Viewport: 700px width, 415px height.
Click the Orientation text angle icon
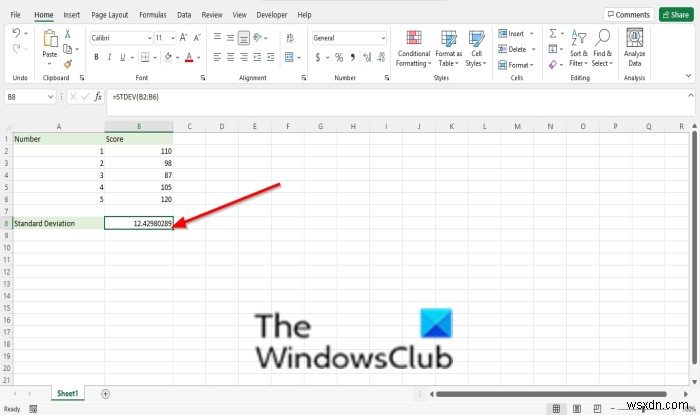pyautogui.click(x=258, y=37)
